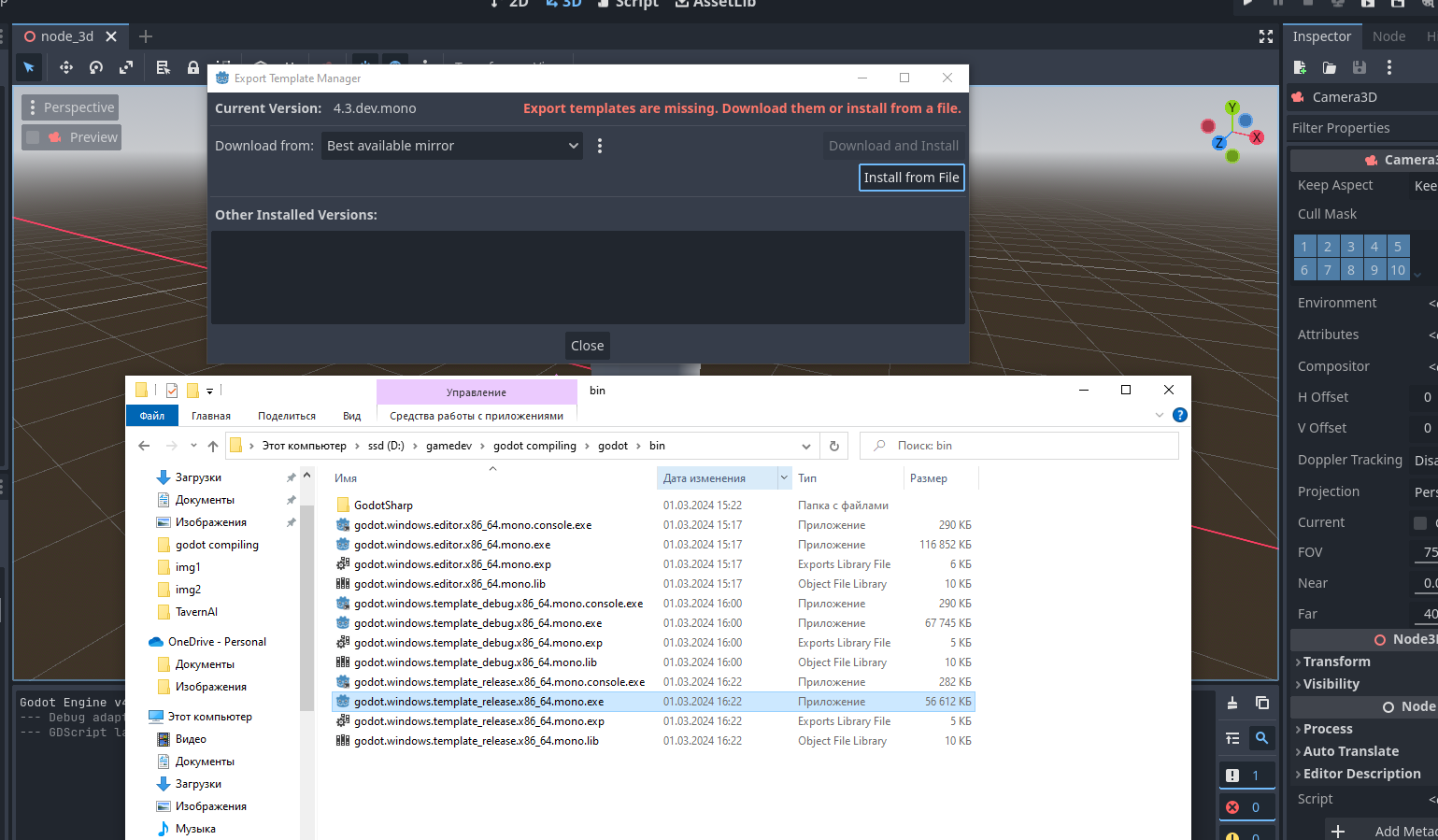Select godot.windows.editor.x86_64.mono.exe file

tap(452, 545)
